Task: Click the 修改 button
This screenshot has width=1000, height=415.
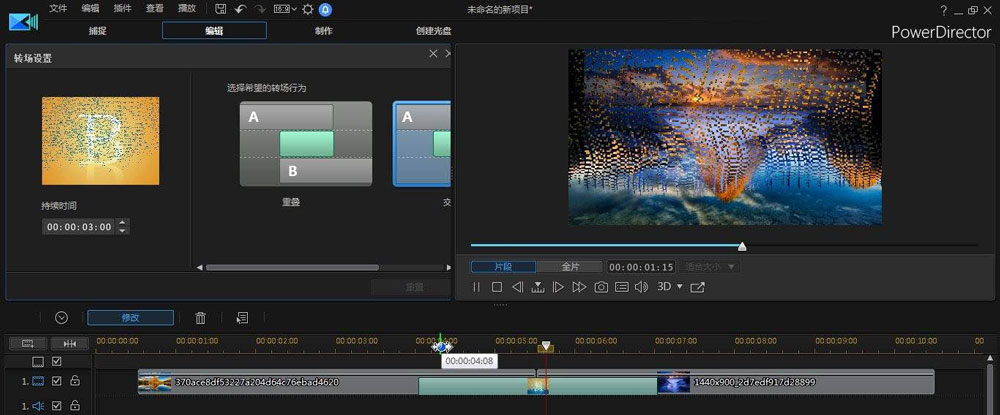Action: (x=130, y=318)
